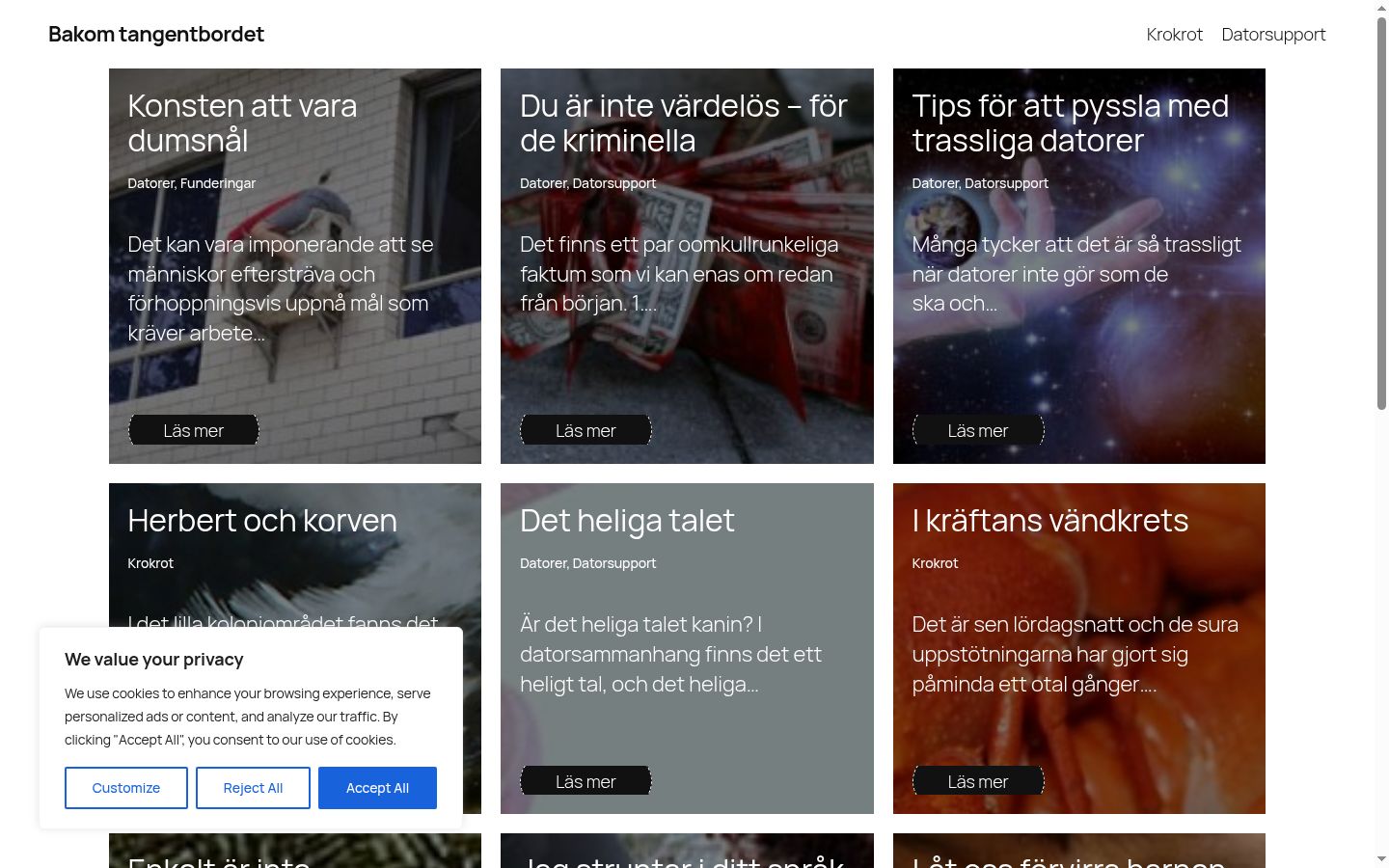Open the Krokrot menu item
1389x868 pixels.
tap(1174, 35)
